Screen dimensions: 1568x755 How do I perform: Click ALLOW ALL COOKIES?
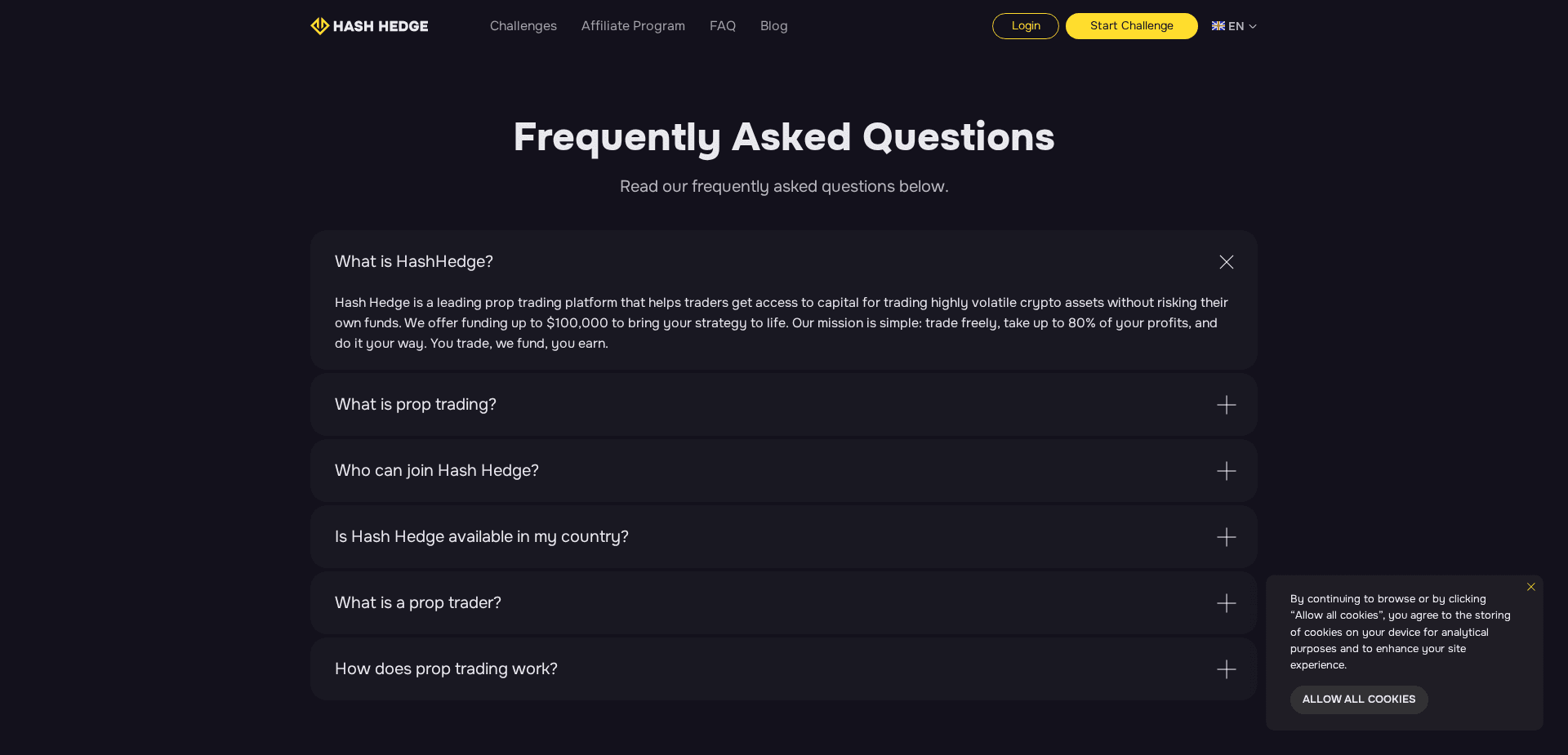point(1358,699)
